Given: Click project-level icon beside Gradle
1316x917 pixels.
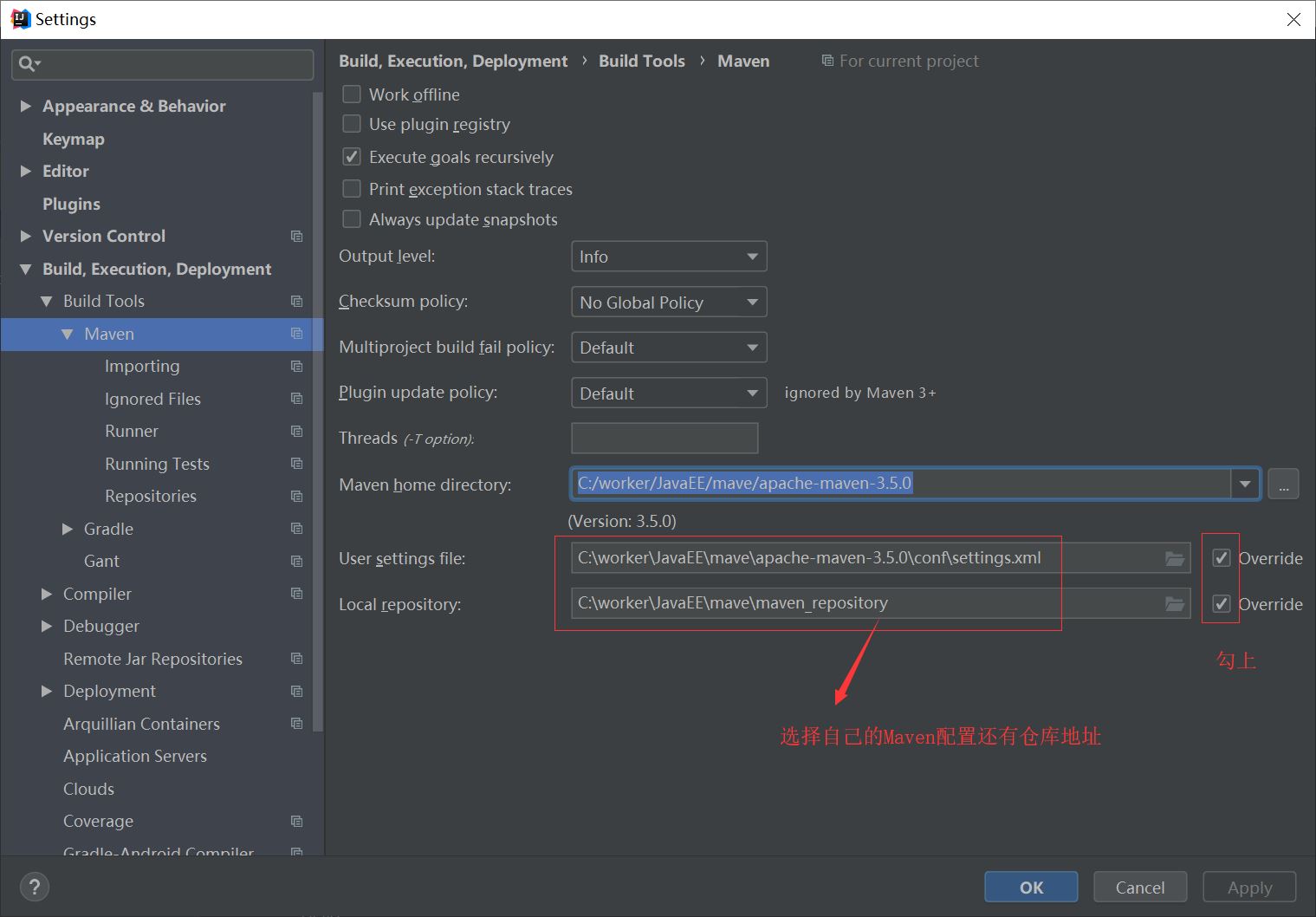Looking at the screenshot, I should tap(296, 529).
